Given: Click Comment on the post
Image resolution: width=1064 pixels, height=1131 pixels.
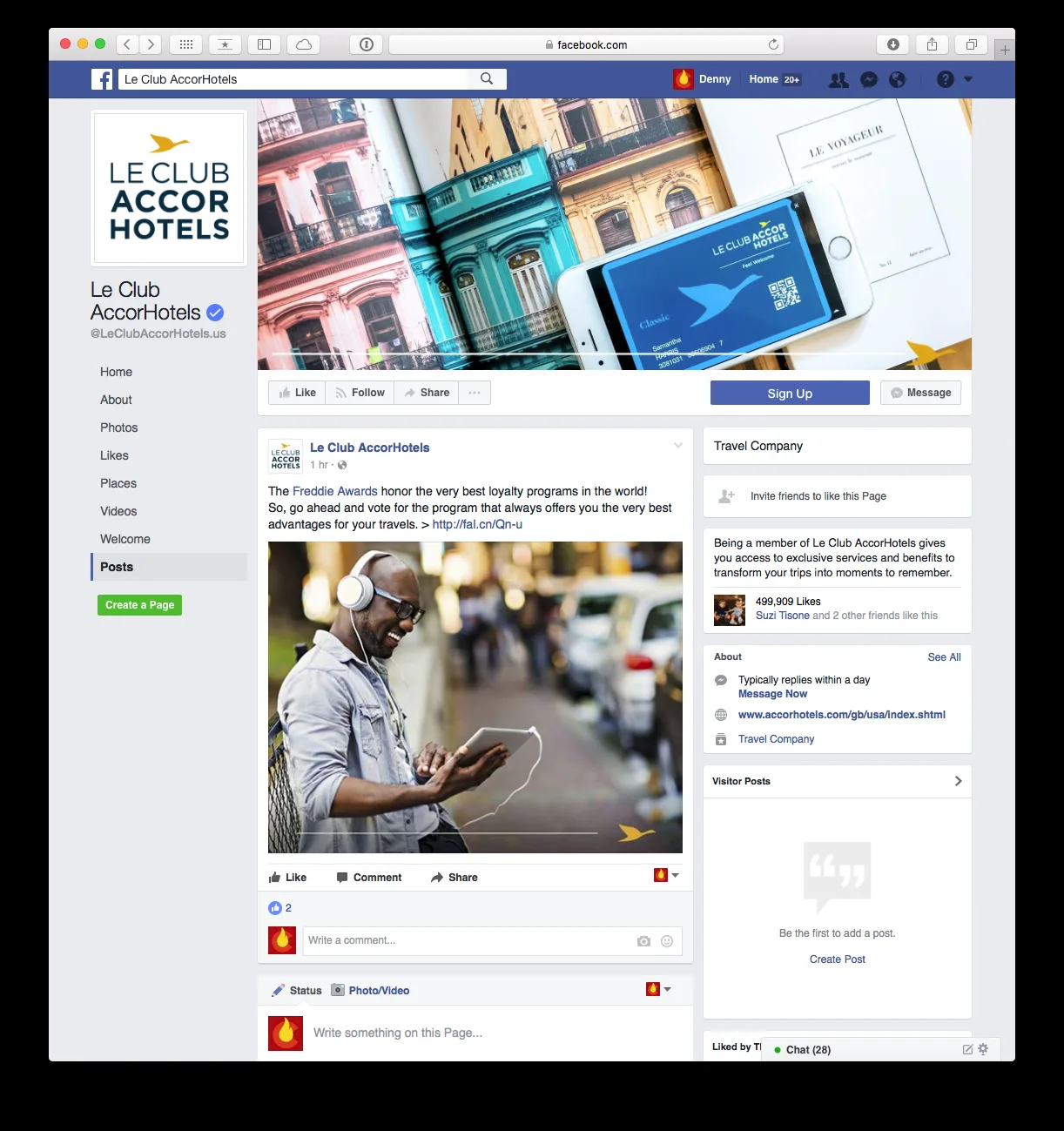Looking at the screenshot, I should pyautogui.click(x=369, y=878).
